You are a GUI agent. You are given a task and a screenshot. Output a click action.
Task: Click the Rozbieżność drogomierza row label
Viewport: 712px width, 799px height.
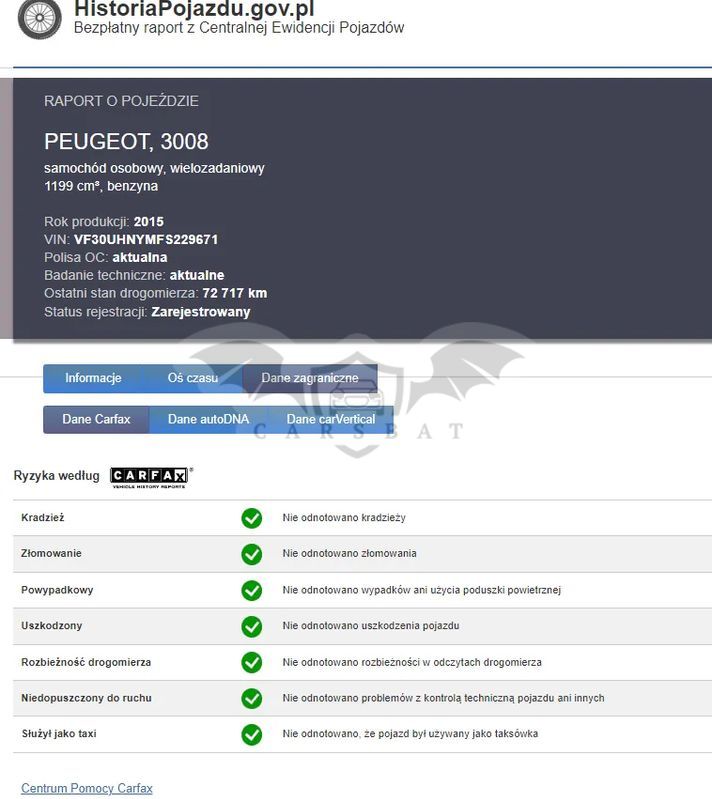coord(86,662)
